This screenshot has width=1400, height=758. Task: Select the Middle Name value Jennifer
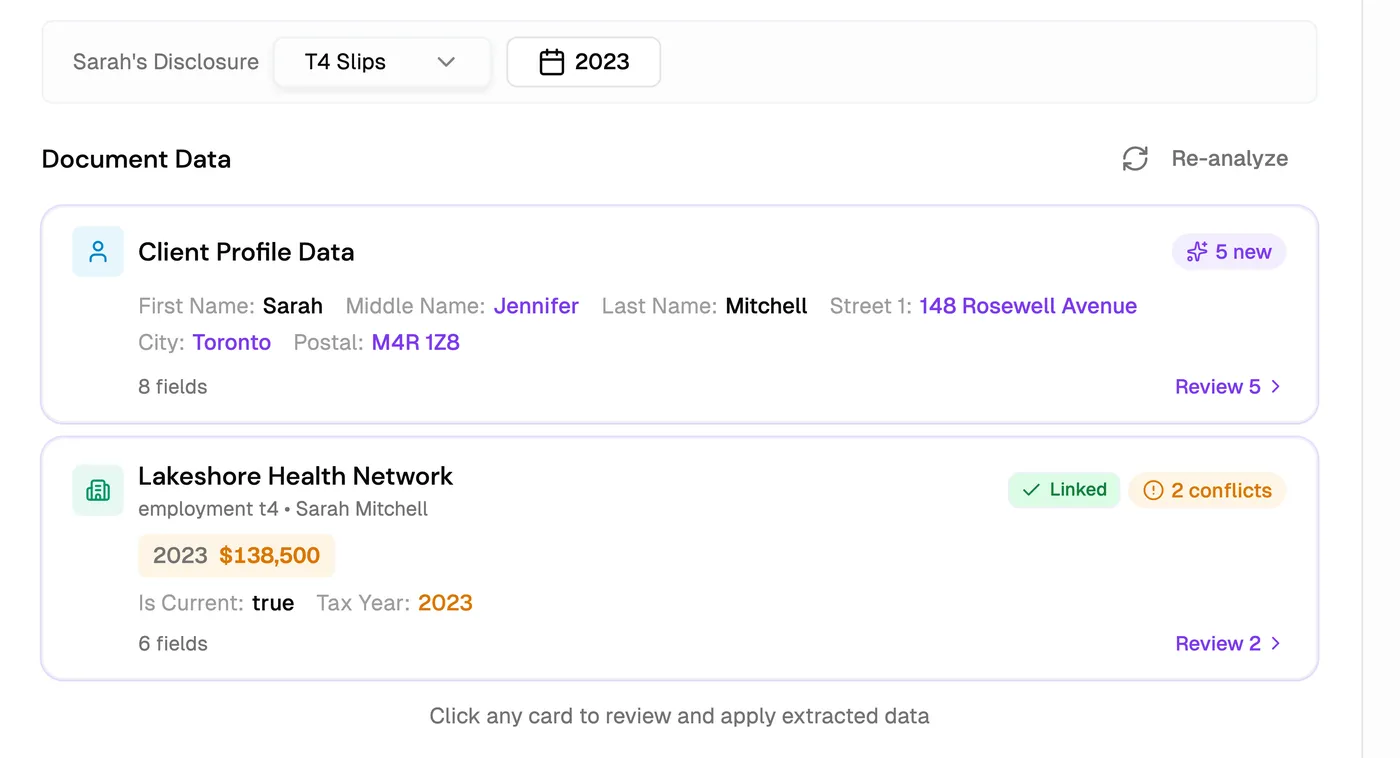click(536, 306)
